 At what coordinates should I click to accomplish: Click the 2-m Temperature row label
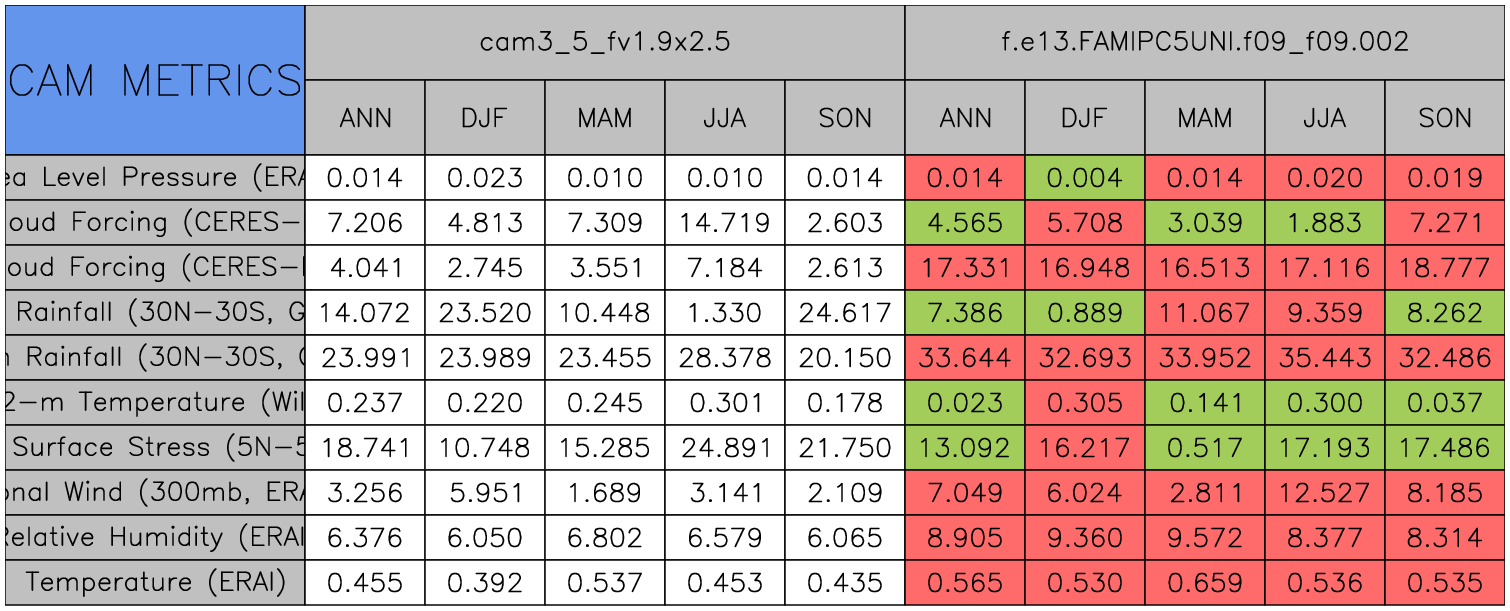click(x=154, y=402)
